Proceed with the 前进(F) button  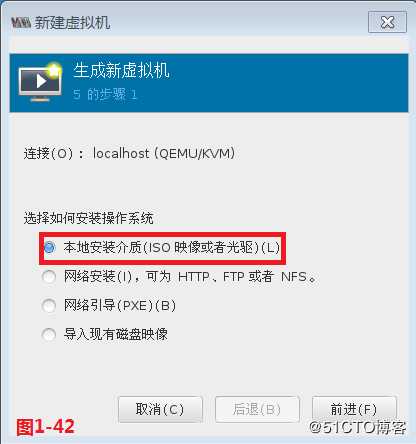point(354,409)
